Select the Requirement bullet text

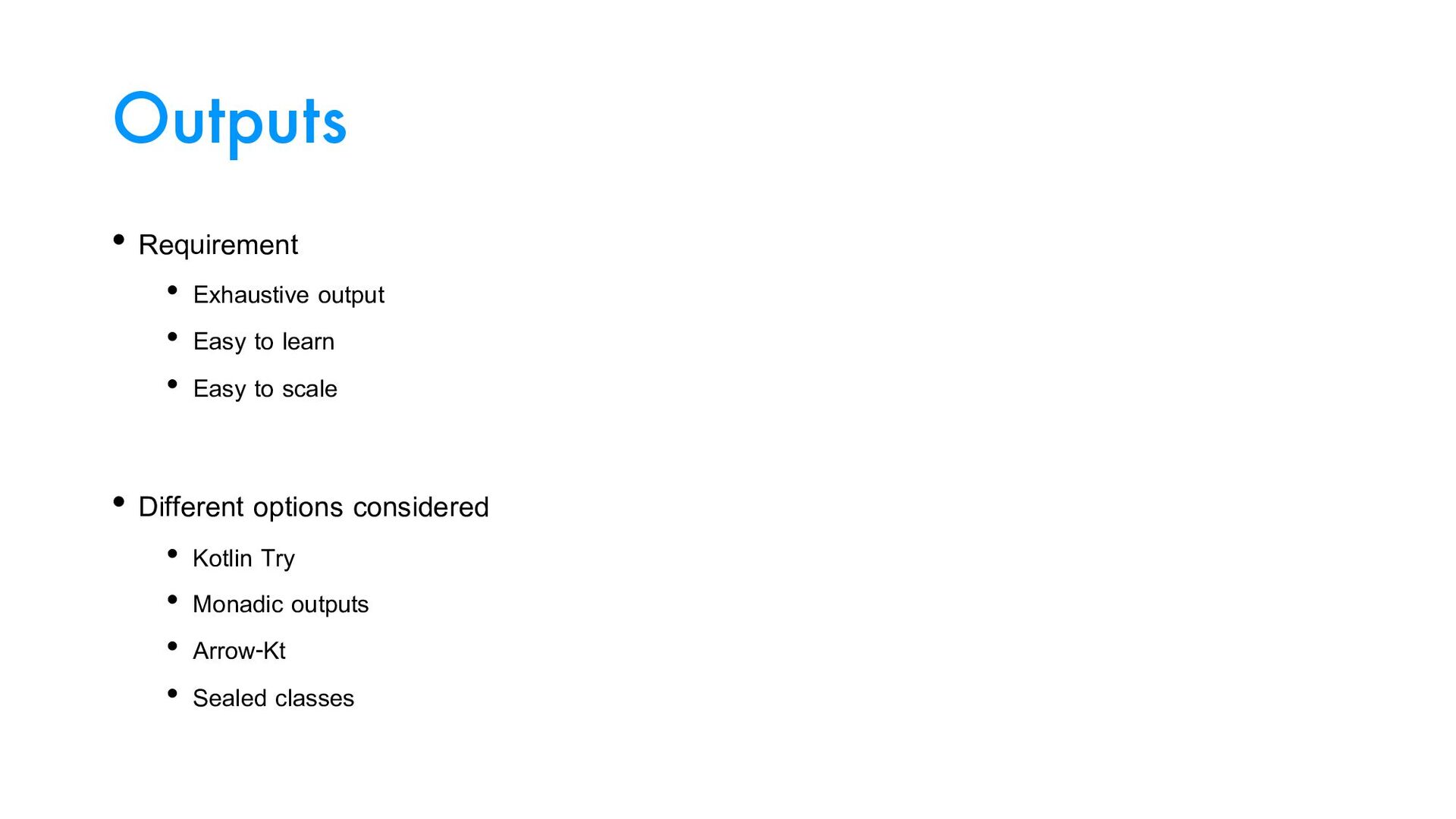pyautogui.click(x=218, y=246)
